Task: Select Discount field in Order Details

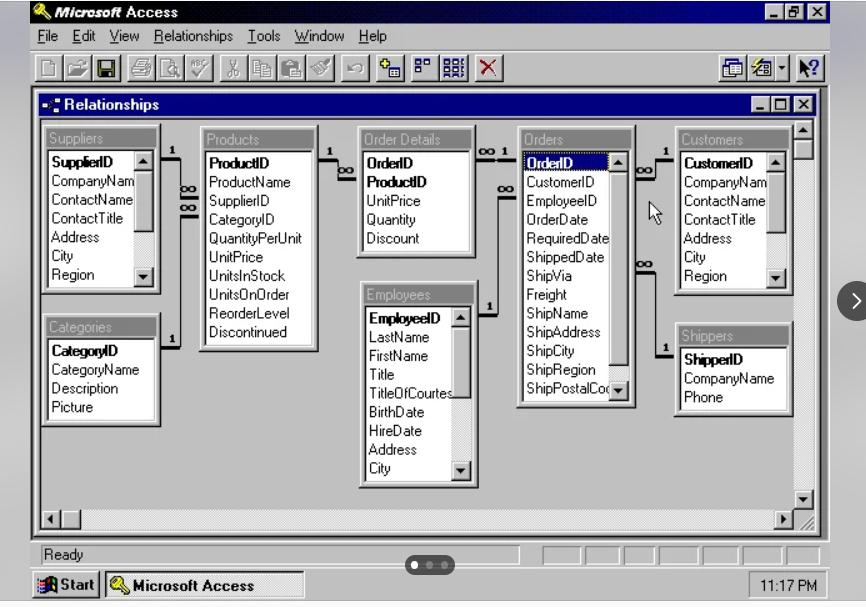Action: click(393, 239)
